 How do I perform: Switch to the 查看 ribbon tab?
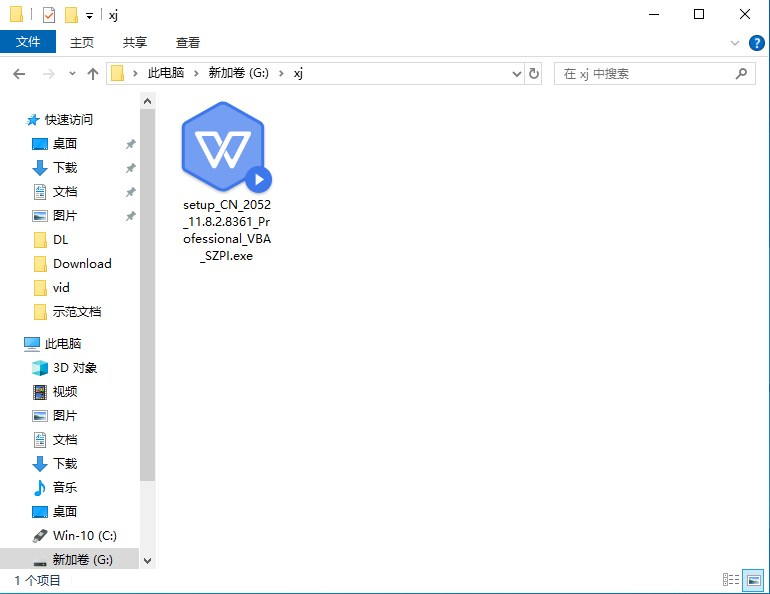(x=188, y=42)
